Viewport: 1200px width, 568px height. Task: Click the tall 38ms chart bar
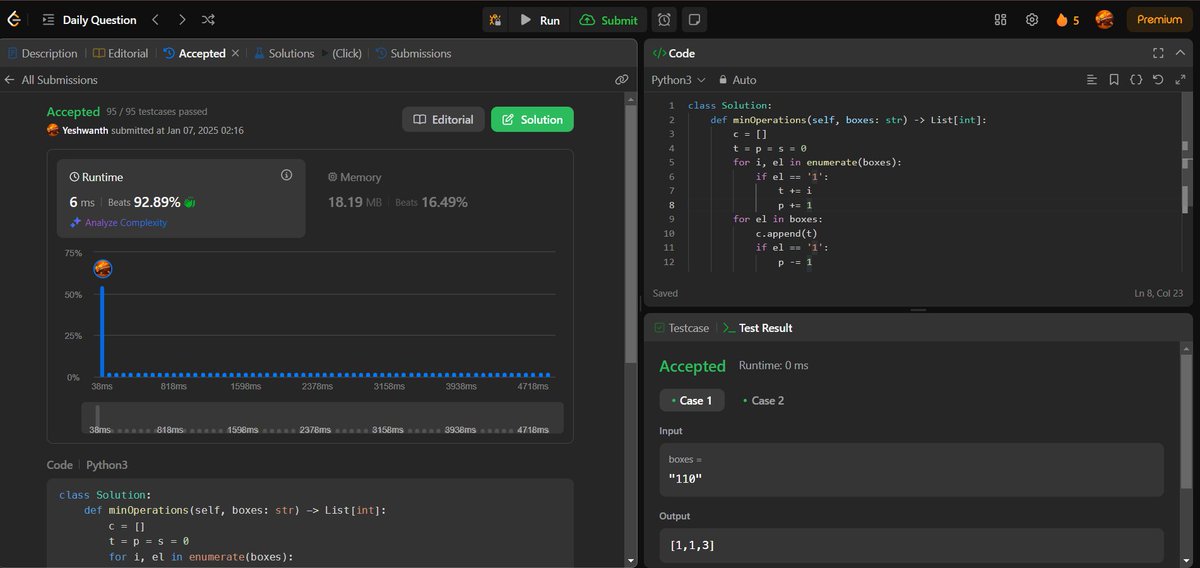(x=102, y=330)
